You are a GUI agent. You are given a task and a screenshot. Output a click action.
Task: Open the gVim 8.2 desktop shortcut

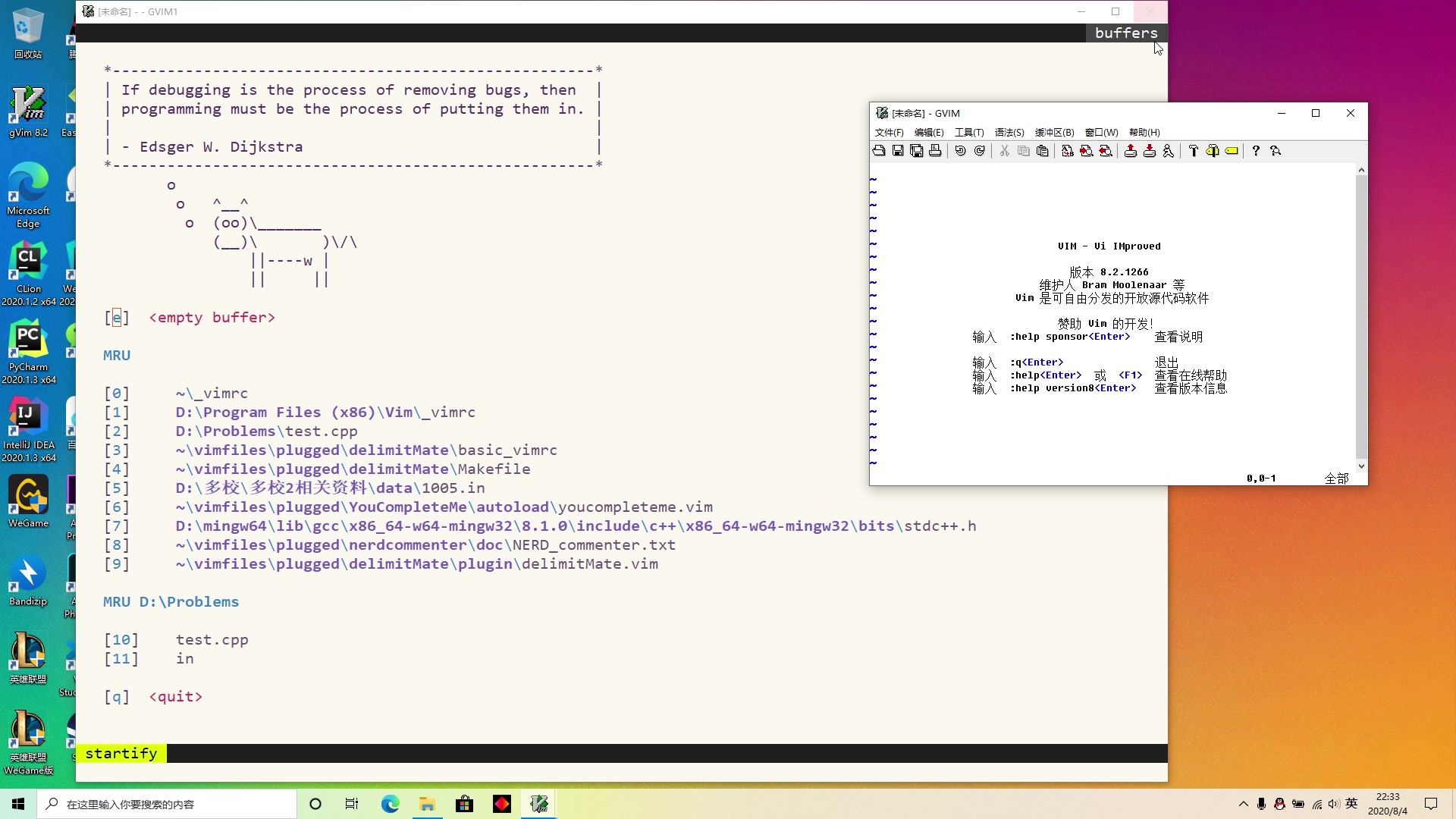28,112
